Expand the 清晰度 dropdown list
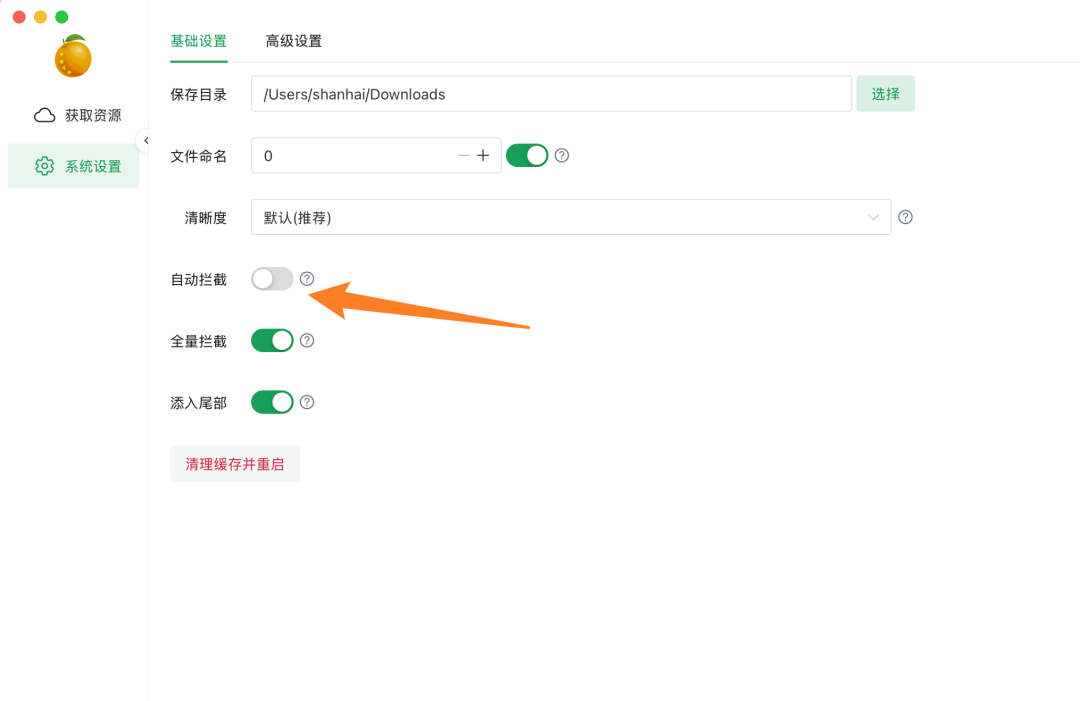Image resolution: width=1080 pixels, height=701 pixels. (x=570, y=217)
